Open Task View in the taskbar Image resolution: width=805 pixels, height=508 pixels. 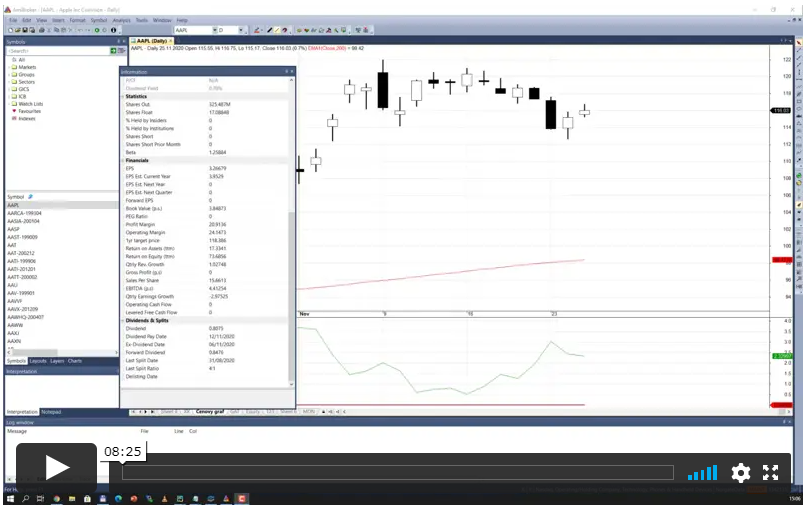coord(41,499)
